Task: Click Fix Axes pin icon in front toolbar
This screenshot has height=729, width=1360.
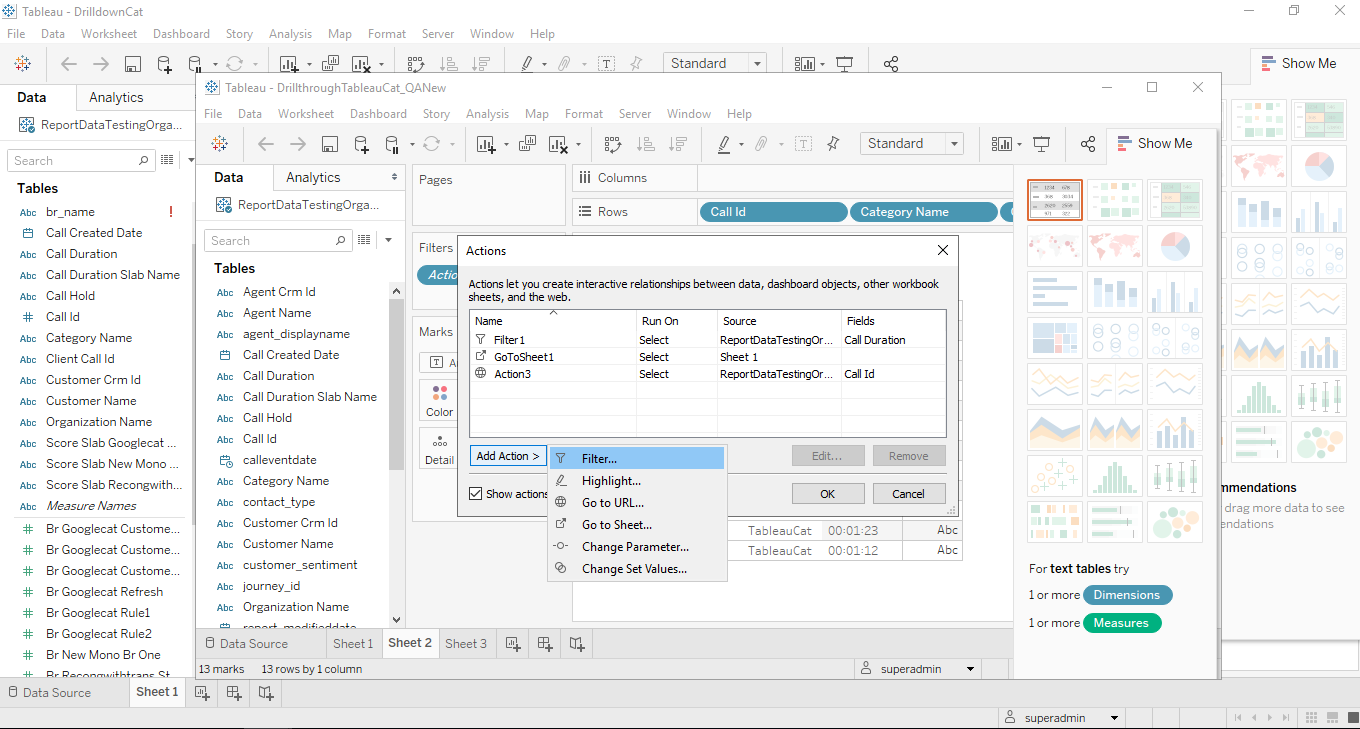Action: pos(832,144)
